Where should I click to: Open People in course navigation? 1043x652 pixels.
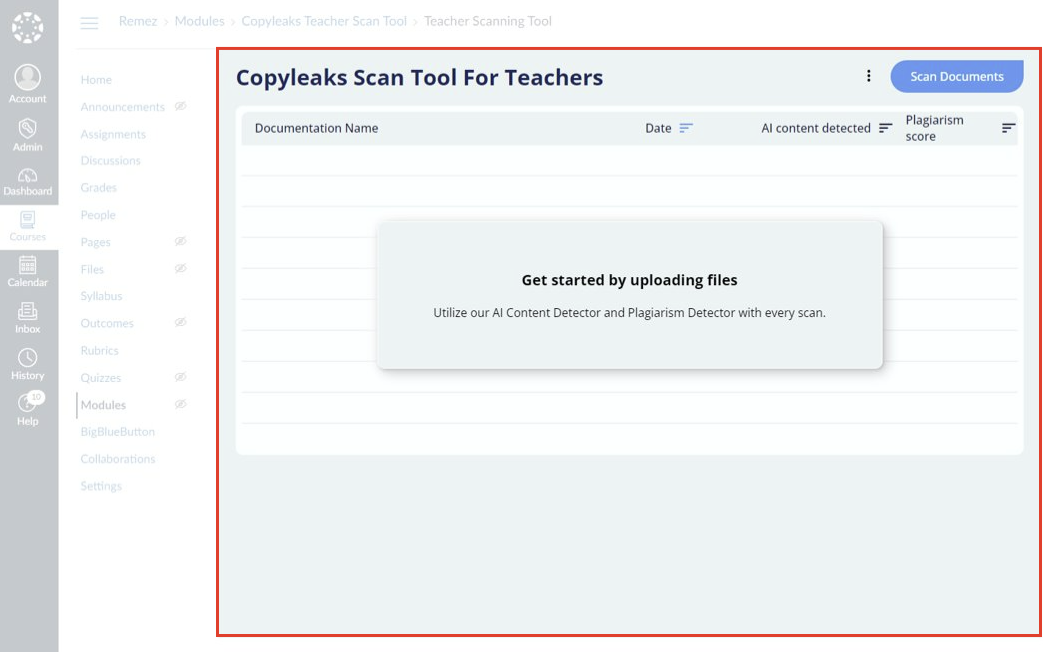98,215
